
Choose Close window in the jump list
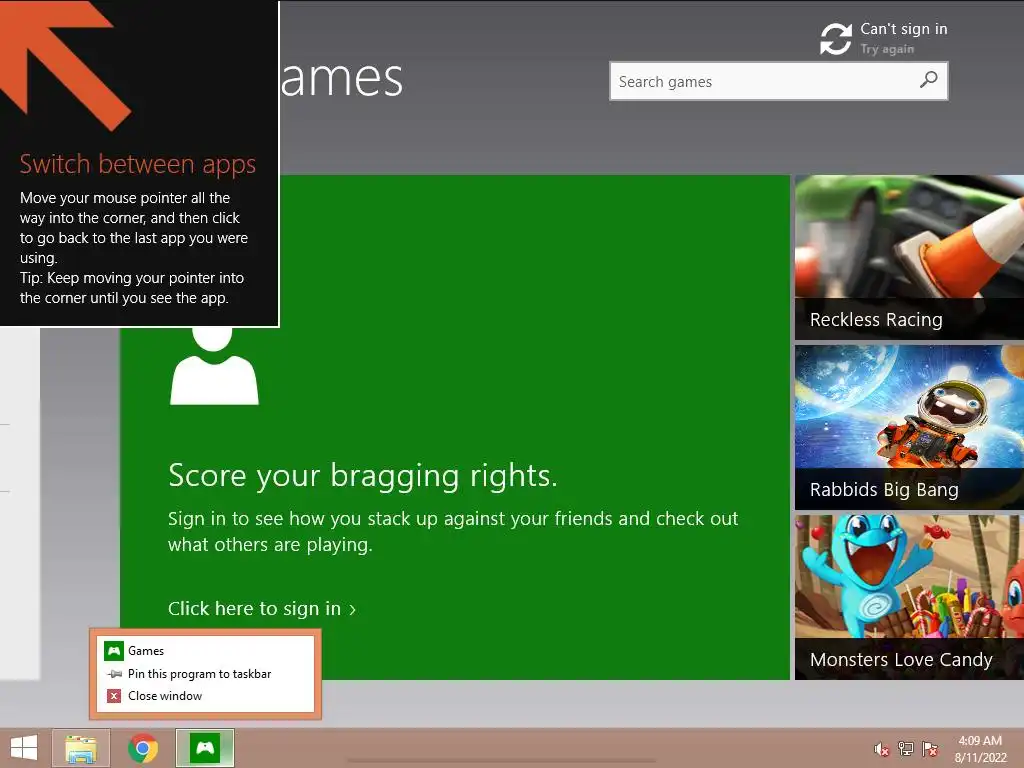click(205, 696)
